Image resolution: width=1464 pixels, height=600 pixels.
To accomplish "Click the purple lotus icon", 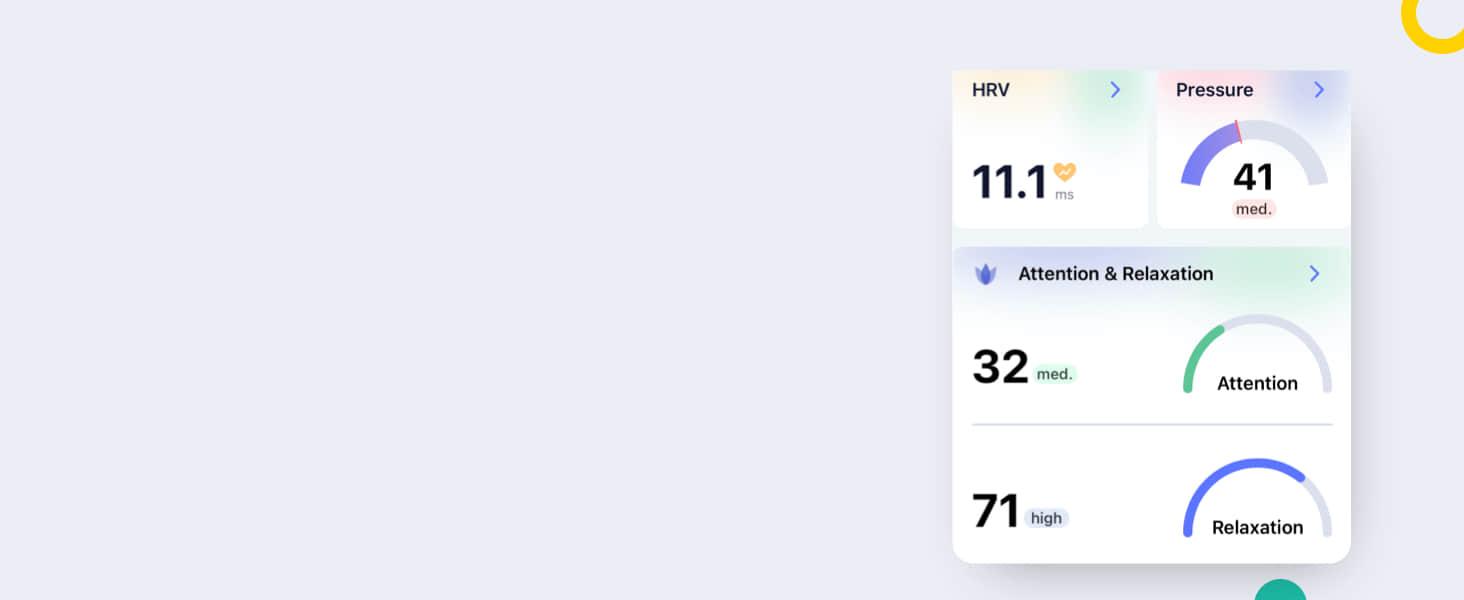I will point(986,274).
